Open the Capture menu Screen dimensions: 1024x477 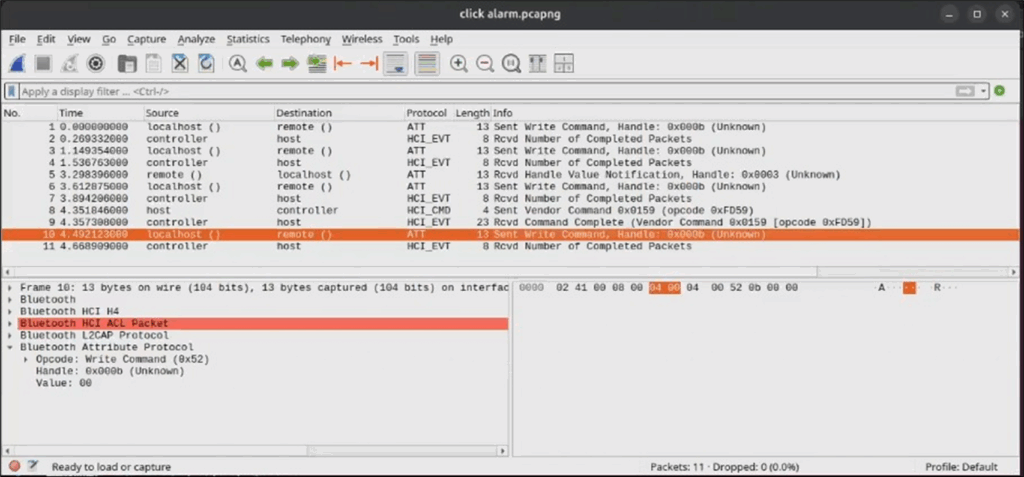(146, 39)
